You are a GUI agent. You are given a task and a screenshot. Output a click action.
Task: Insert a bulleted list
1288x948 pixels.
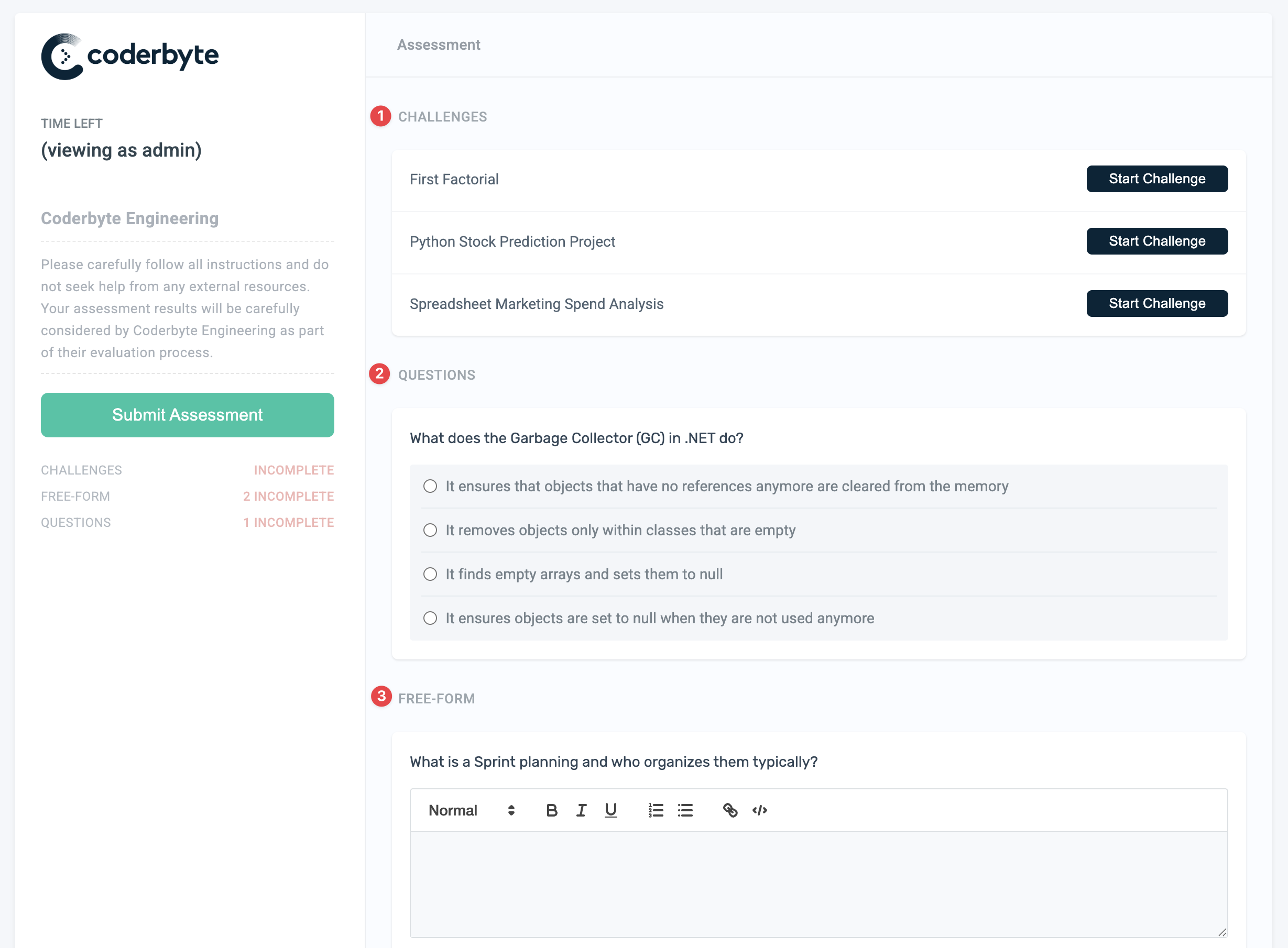(x=685, y=810)
